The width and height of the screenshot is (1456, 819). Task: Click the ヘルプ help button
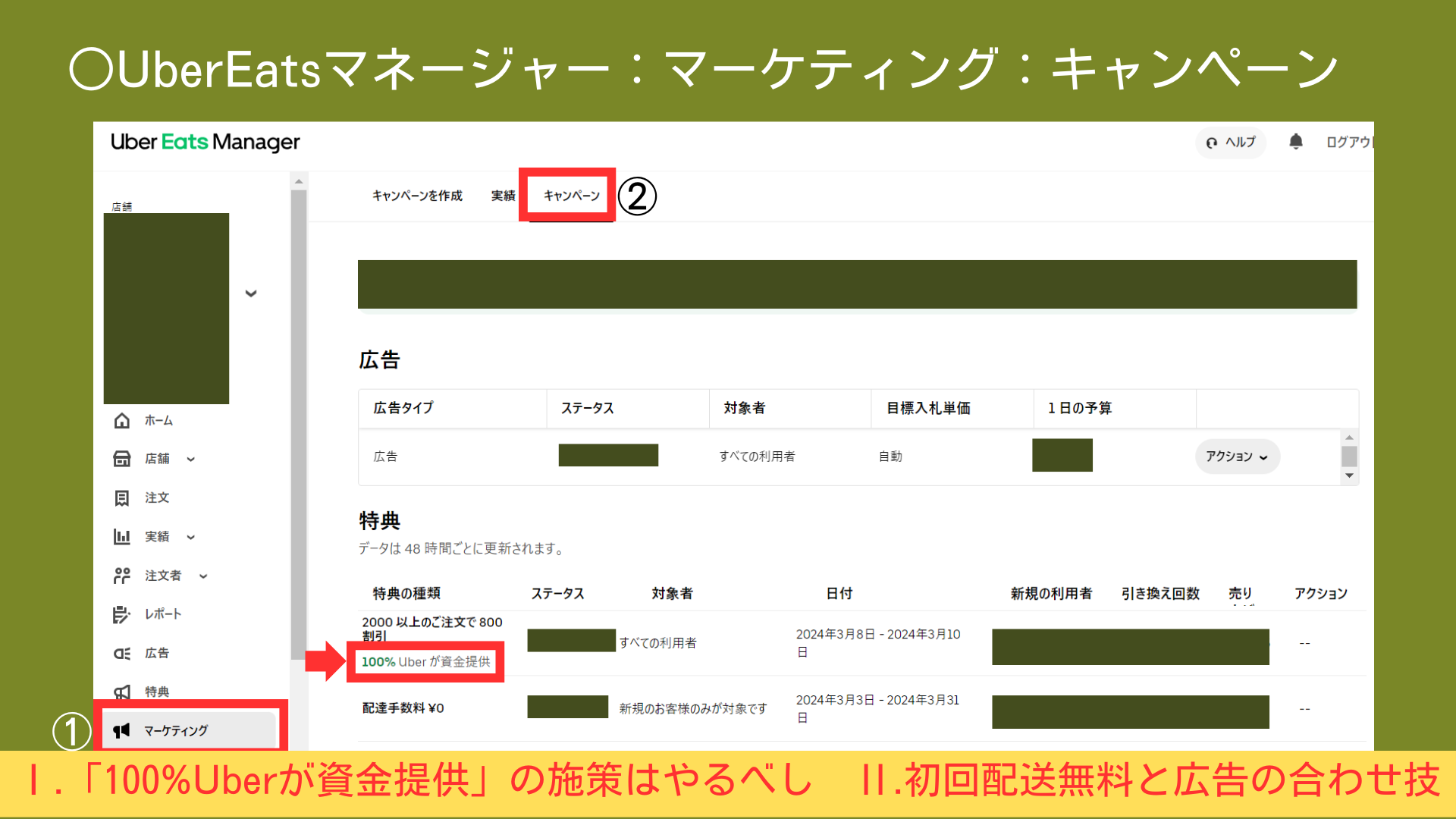[1231, 143]
